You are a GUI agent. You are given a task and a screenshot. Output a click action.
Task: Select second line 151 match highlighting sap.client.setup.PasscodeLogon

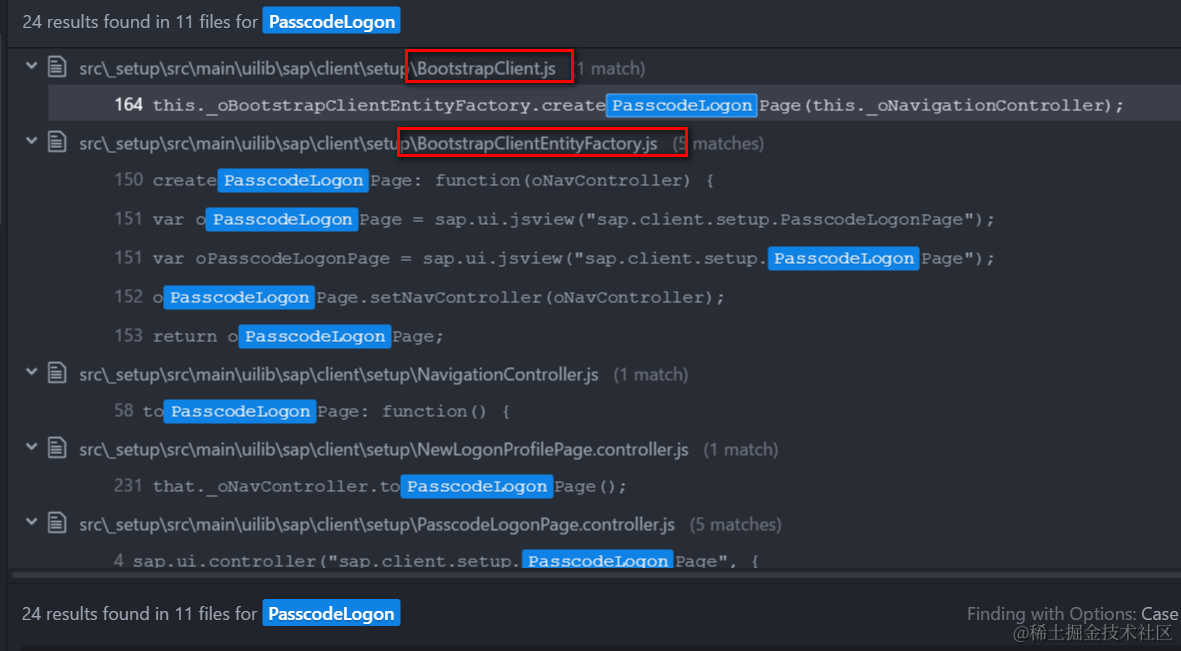coord(555,258)
